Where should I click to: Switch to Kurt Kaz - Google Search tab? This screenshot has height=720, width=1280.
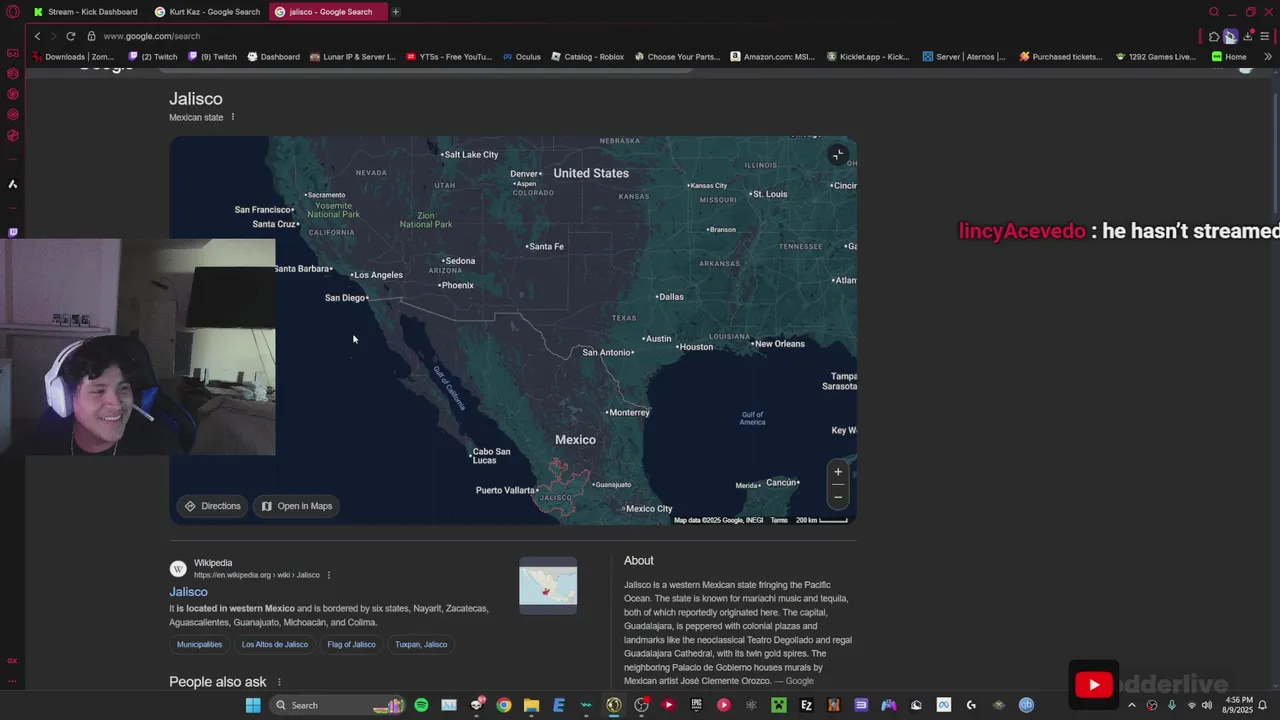pos(207,12)
